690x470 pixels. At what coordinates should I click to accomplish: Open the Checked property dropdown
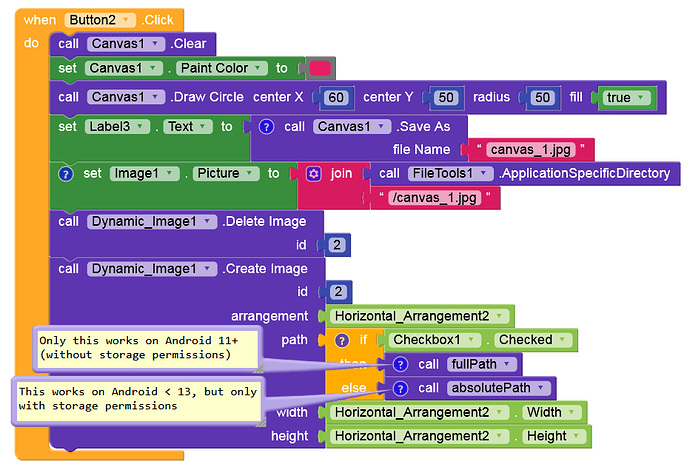[x=562, y=340]
